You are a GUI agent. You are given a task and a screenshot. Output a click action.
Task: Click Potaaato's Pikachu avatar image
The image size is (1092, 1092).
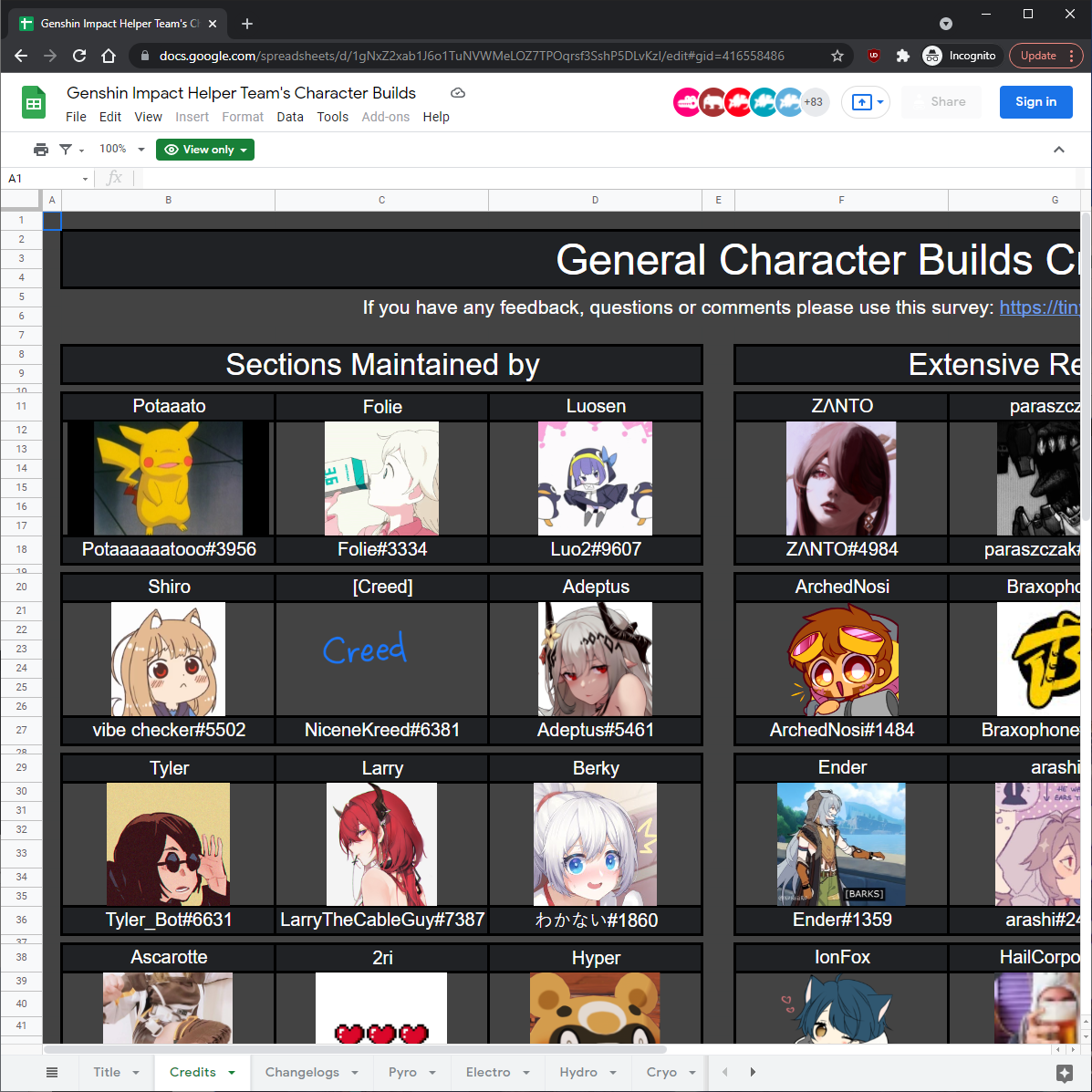pyautogui.click(x=168, y=478)
